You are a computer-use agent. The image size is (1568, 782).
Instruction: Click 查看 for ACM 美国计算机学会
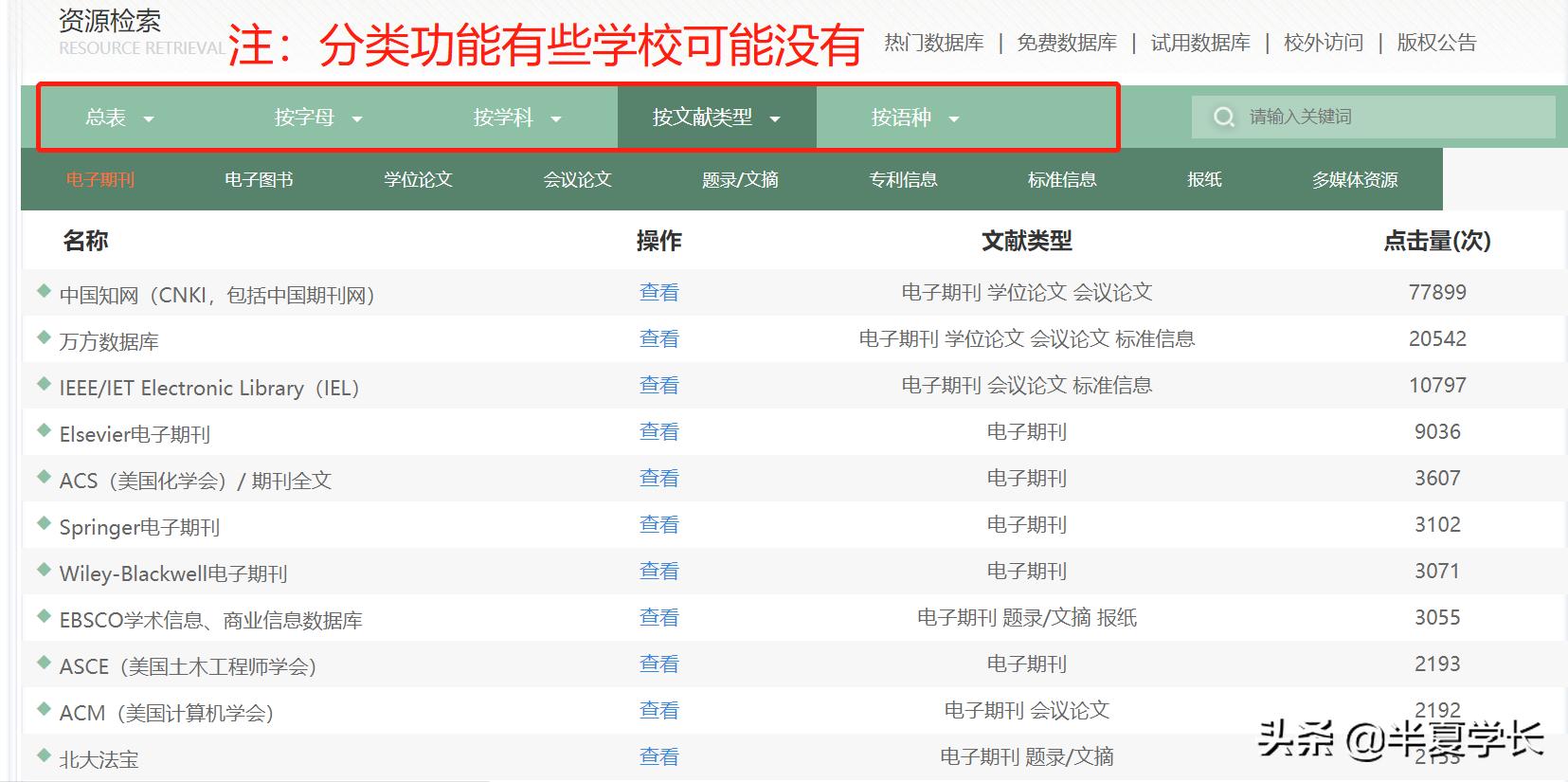point(659,711)
